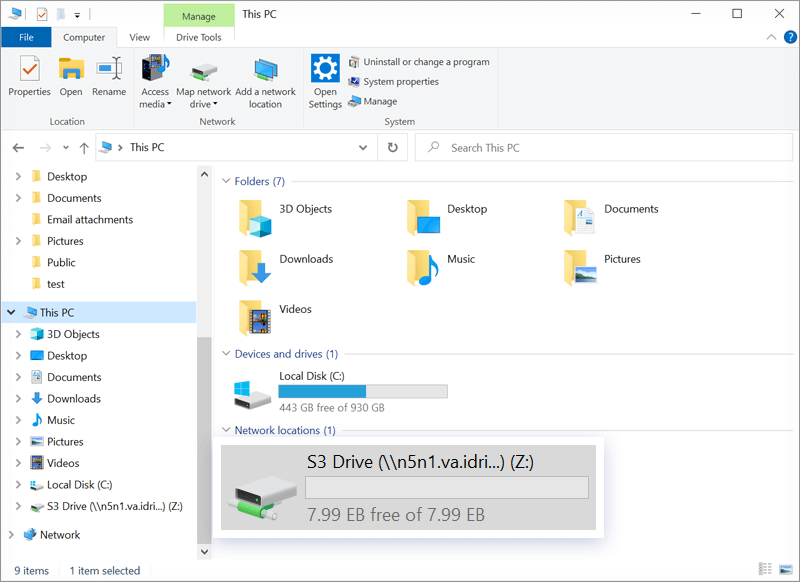The width and height of the screenshot is (800, 582).
Task: Expand the Network tree node
Action: pyautogui.click(x=11, y=535)
